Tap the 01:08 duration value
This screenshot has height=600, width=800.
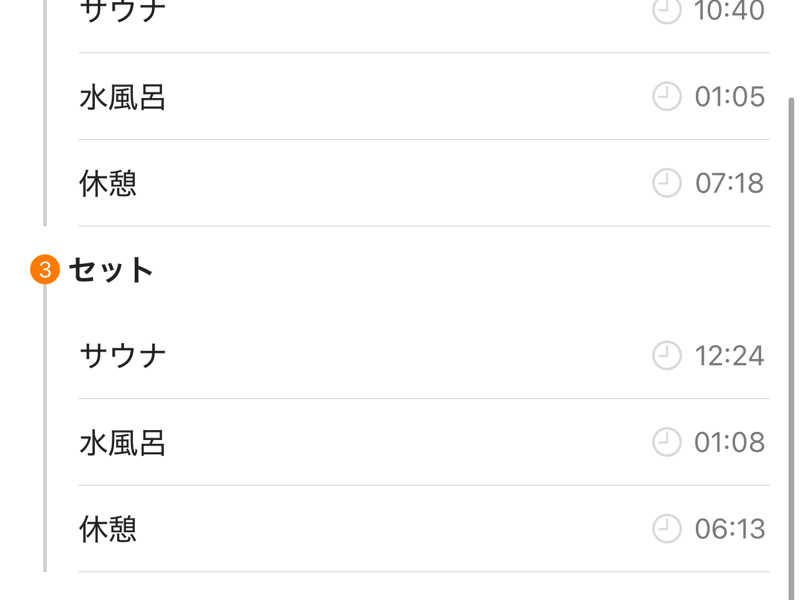coord(729,442)
